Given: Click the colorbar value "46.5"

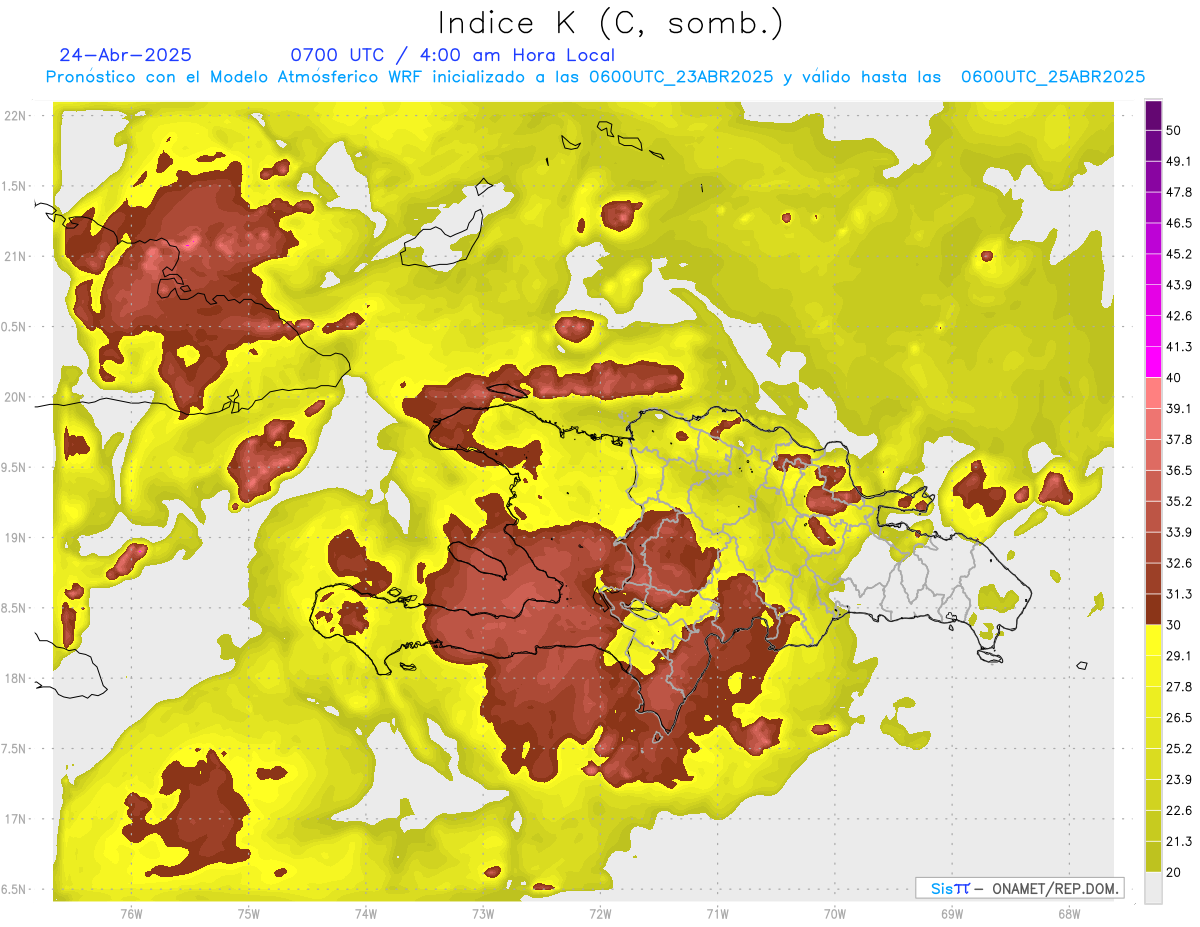Looking at the screenshot, I should 1179,223.
